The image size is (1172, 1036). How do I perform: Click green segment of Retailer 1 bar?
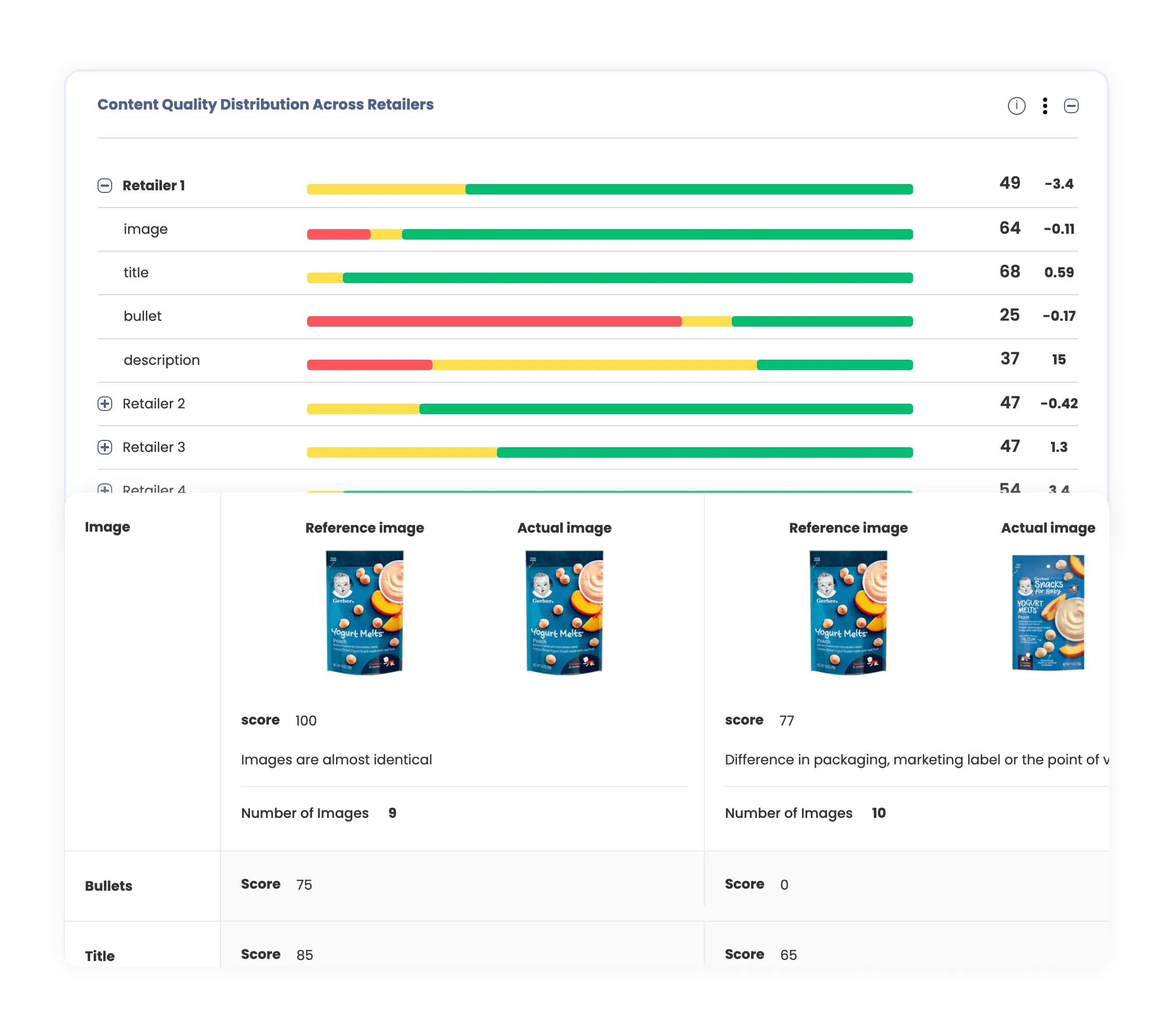tap(688, 189)
